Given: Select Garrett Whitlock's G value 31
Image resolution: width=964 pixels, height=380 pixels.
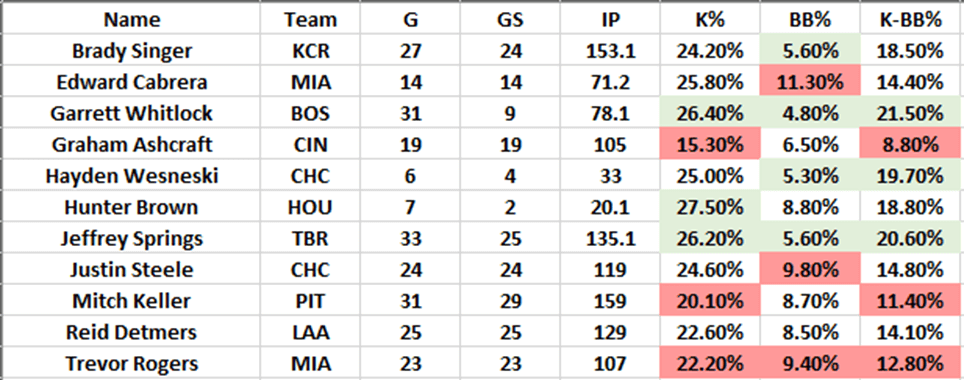Looking at the screenshot, I should [411, 113].
